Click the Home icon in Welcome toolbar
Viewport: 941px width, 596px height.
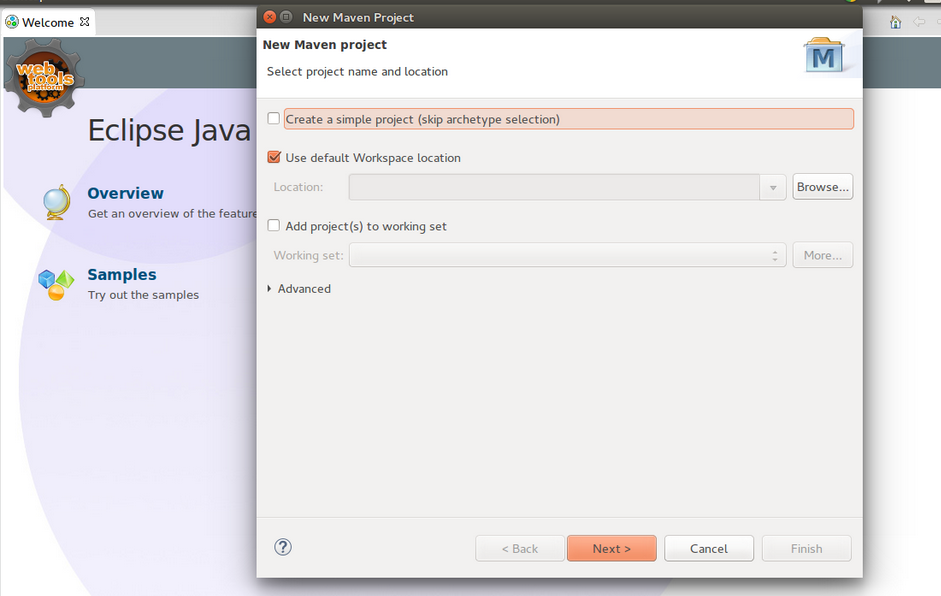pos(895,23)
